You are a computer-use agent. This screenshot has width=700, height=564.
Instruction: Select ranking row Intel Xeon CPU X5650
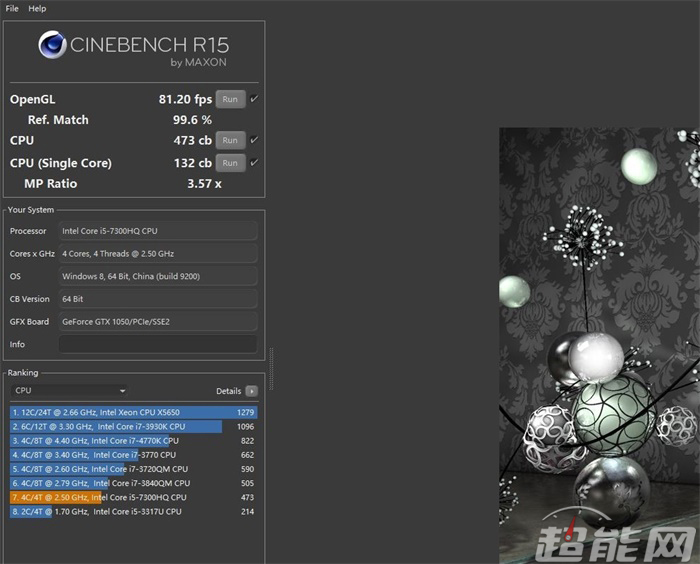point(133,412)
